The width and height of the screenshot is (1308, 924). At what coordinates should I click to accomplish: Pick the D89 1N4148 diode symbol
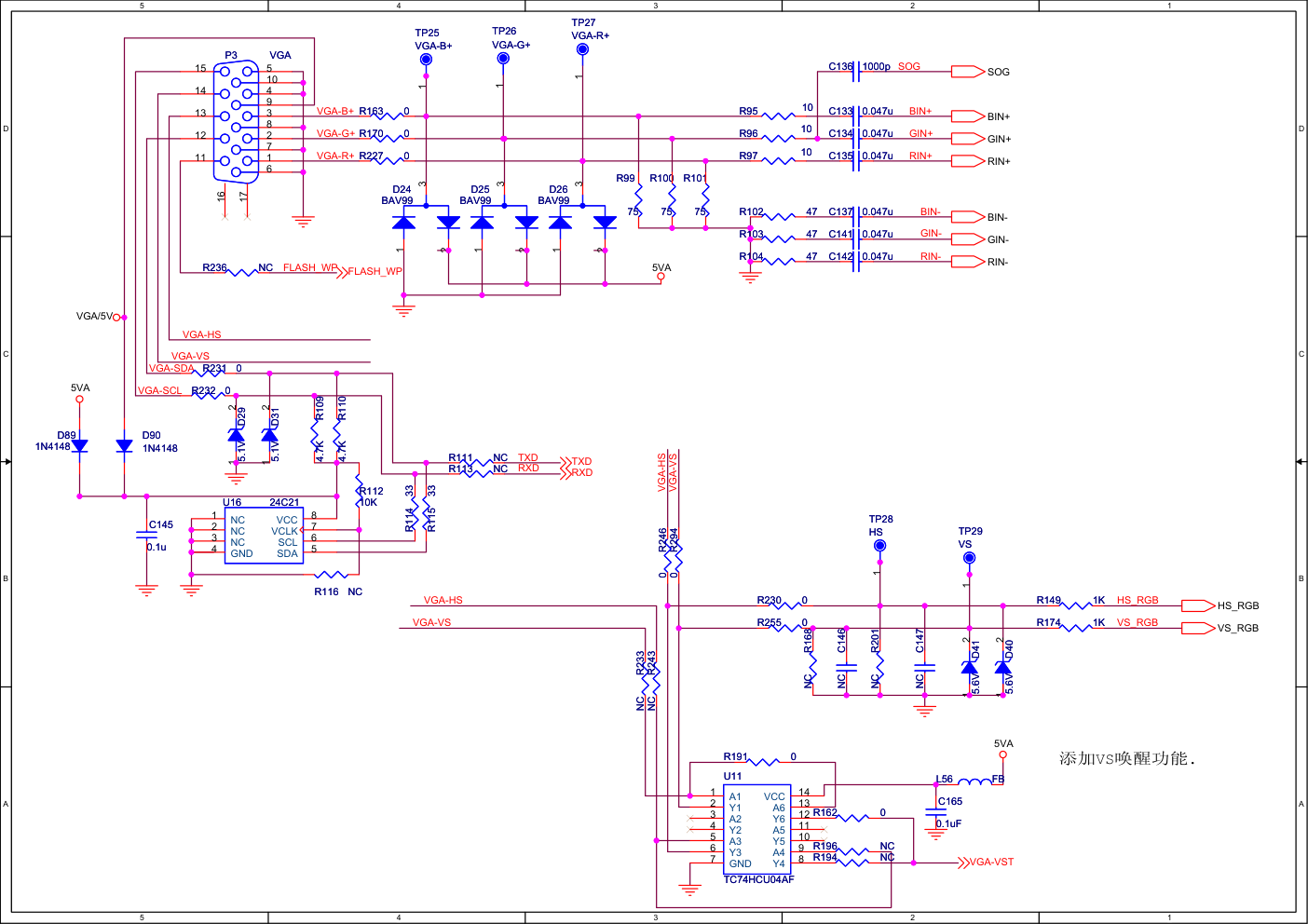click(x=79, y=446)
